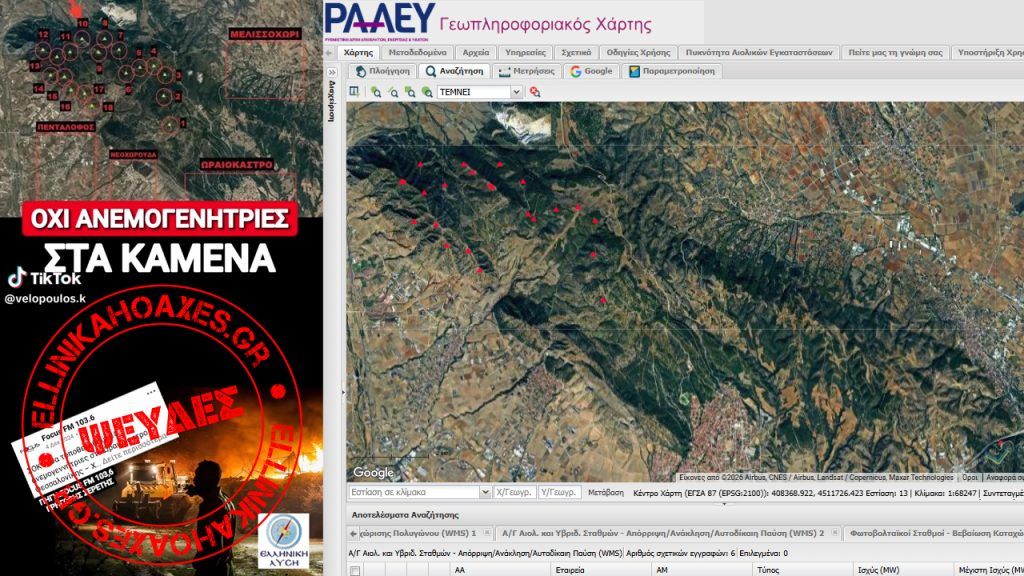Open the Πείτε μας τη γνώμη σας tab
1024x576 pixels.
[x=895, y=52]
